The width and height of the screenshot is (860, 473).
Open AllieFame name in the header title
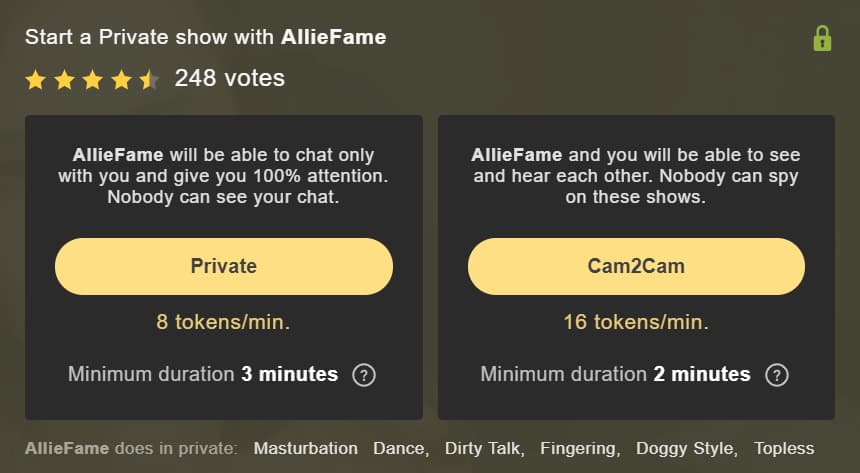(333, 37)
